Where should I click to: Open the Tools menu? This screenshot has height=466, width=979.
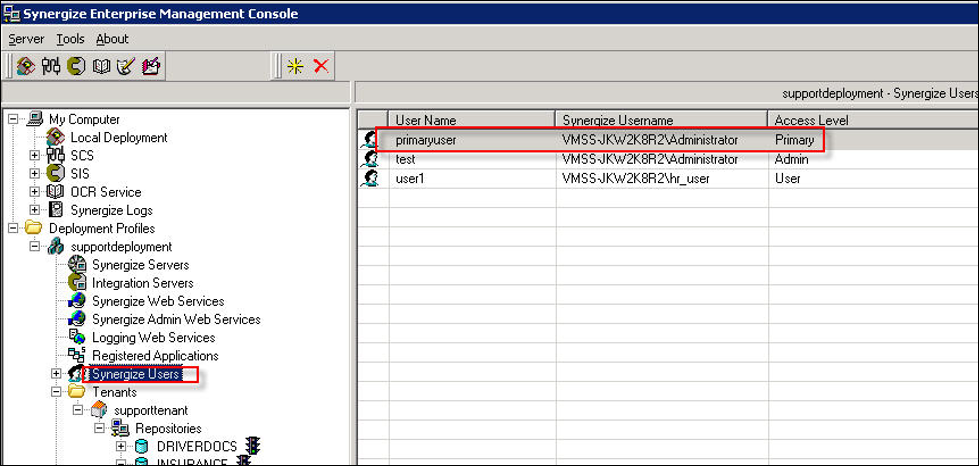(70, 39)
